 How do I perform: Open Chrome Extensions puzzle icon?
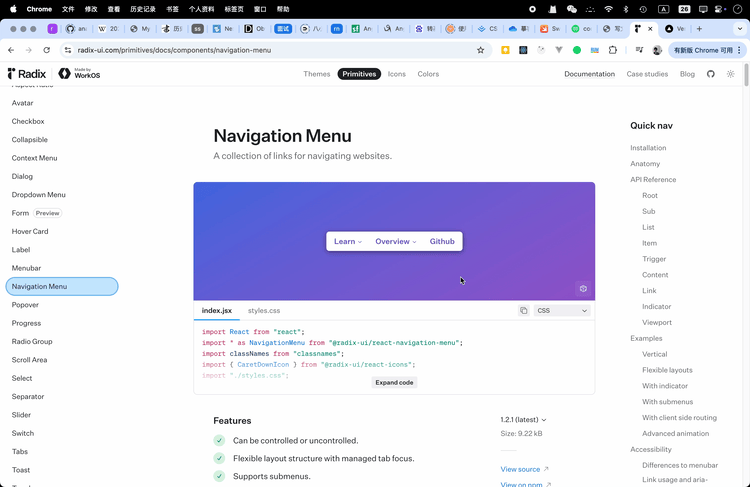pos(613,50)
